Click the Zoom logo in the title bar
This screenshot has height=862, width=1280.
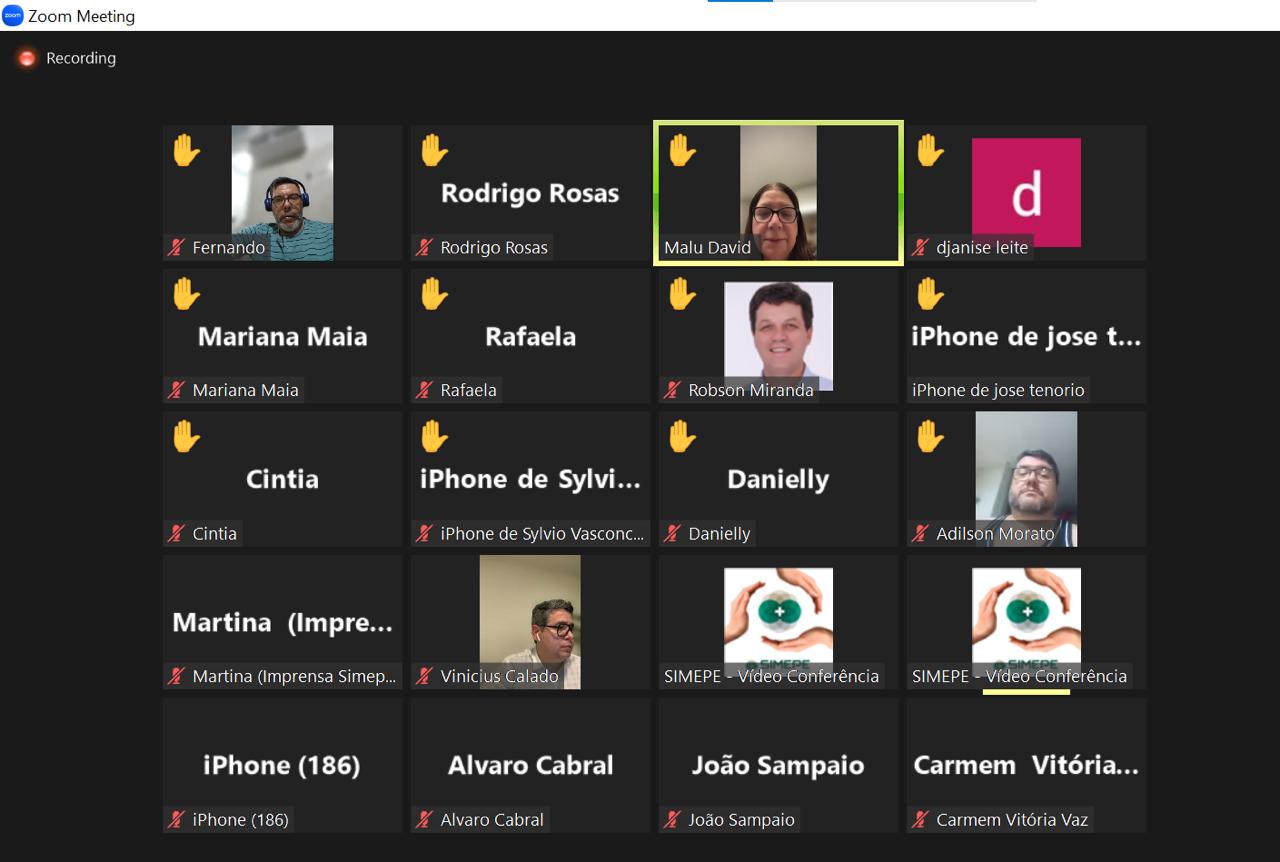click(x=13, y=16)
